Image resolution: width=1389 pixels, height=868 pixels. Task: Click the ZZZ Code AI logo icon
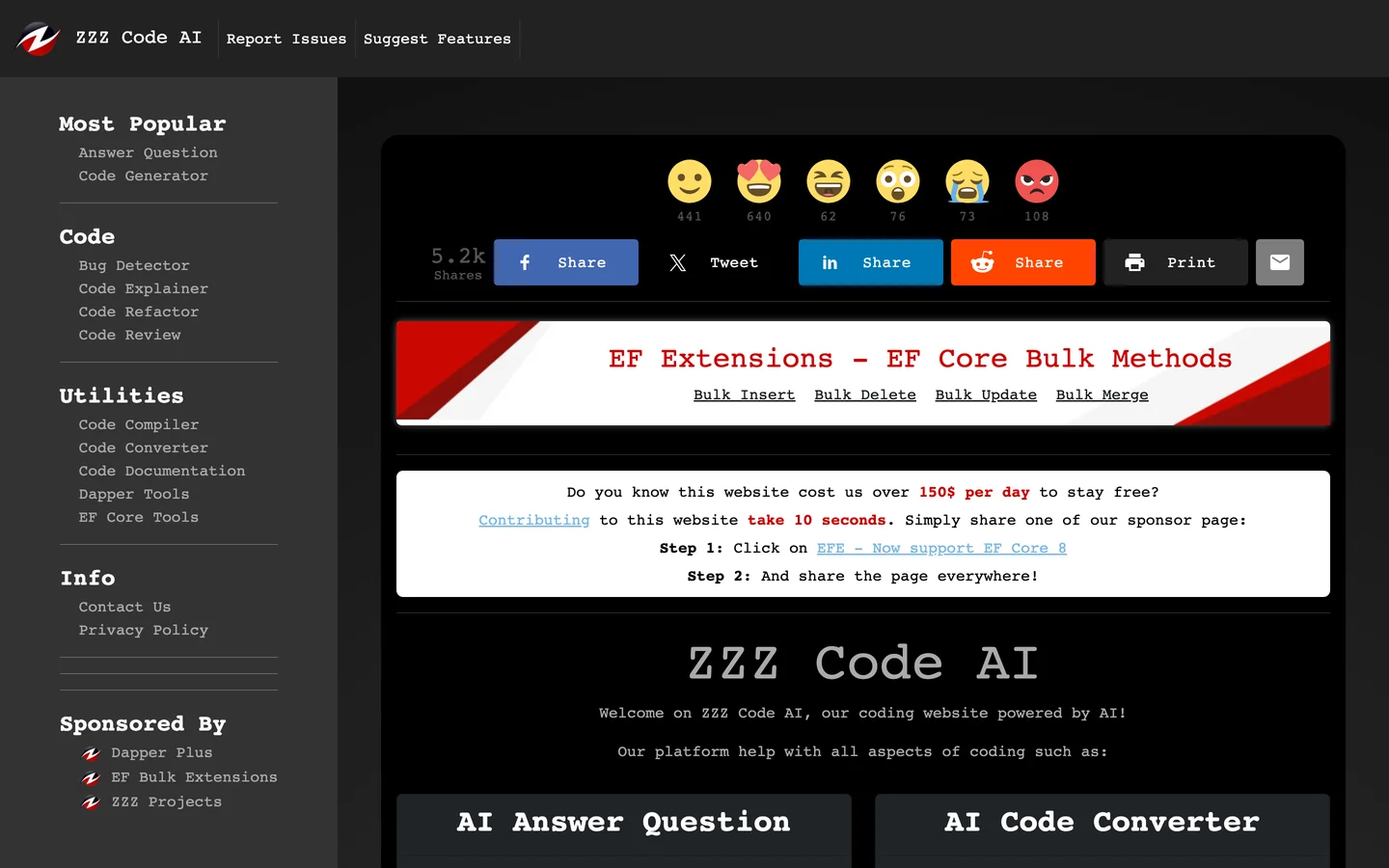click(38, 39)
